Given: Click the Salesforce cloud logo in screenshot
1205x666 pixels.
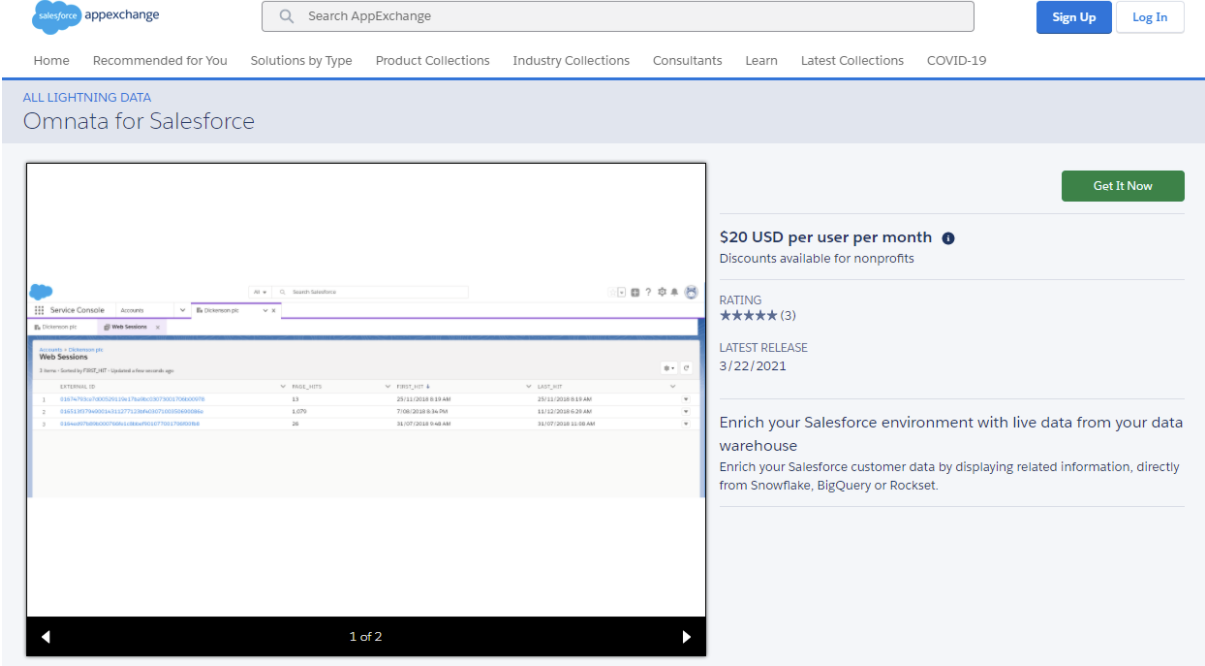Looking at the screenshot, I should click(41, 291).
